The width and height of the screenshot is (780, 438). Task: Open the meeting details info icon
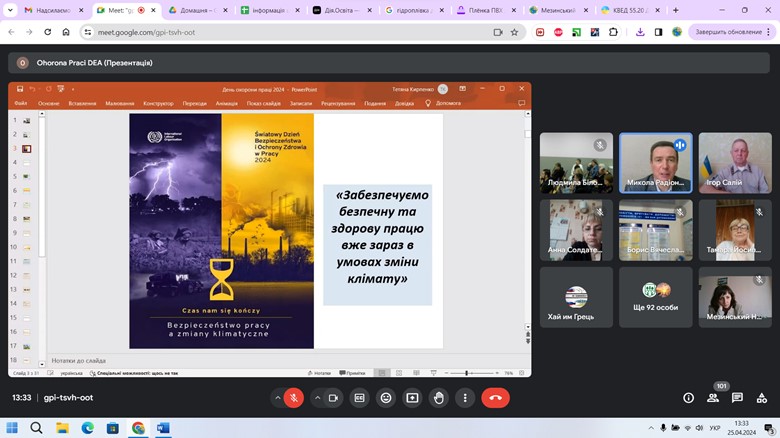click(688, 398)
